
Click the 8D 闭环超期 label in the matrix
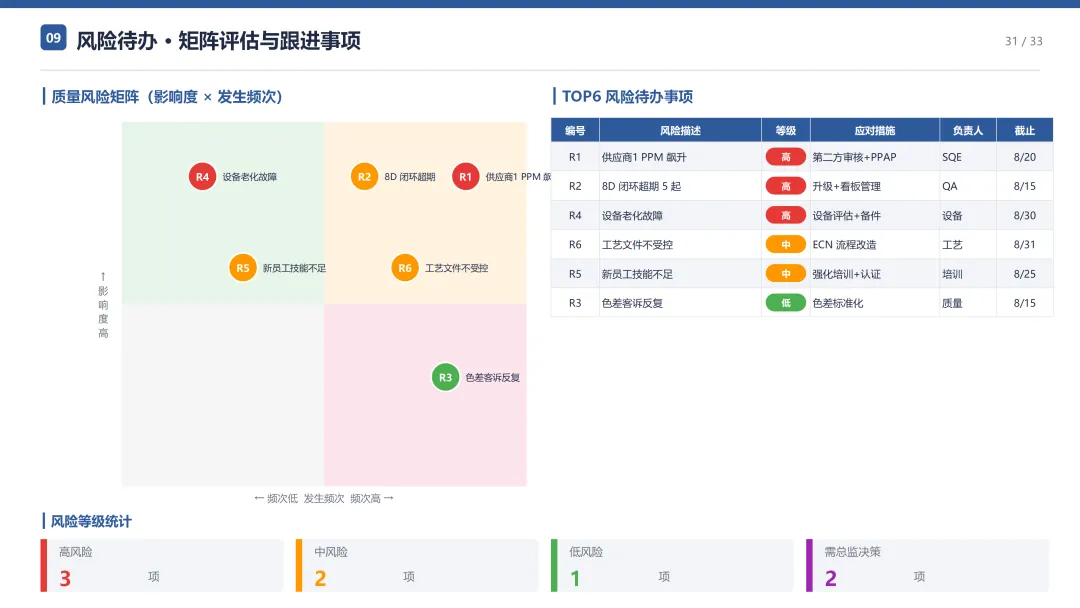[x=410, y=177]
